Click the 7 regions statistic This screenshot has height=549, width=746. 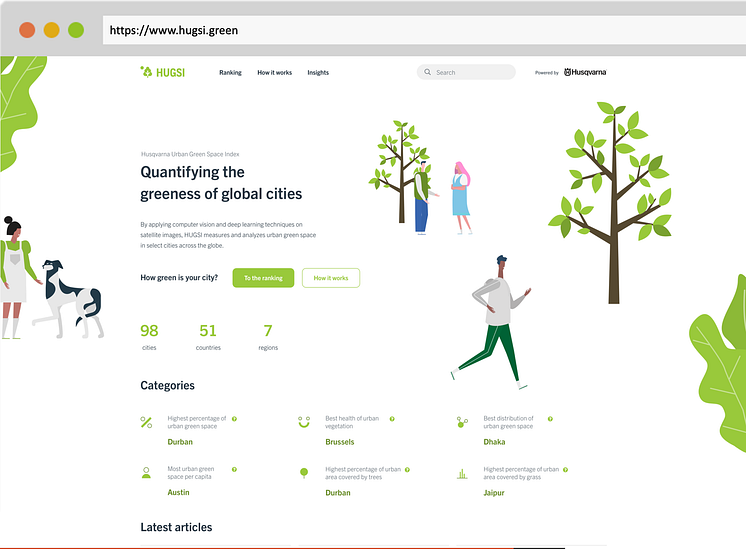268,336
